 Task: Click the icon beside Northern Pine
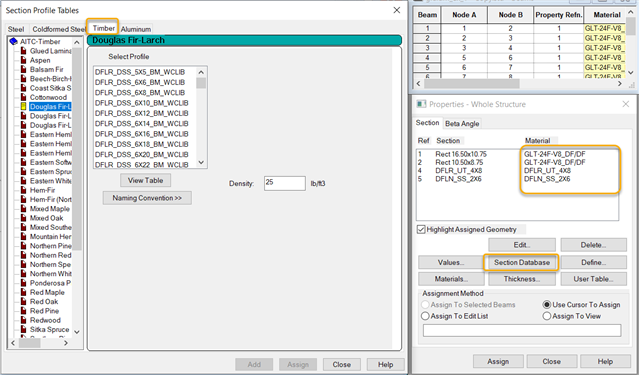[x=24, y=246]
